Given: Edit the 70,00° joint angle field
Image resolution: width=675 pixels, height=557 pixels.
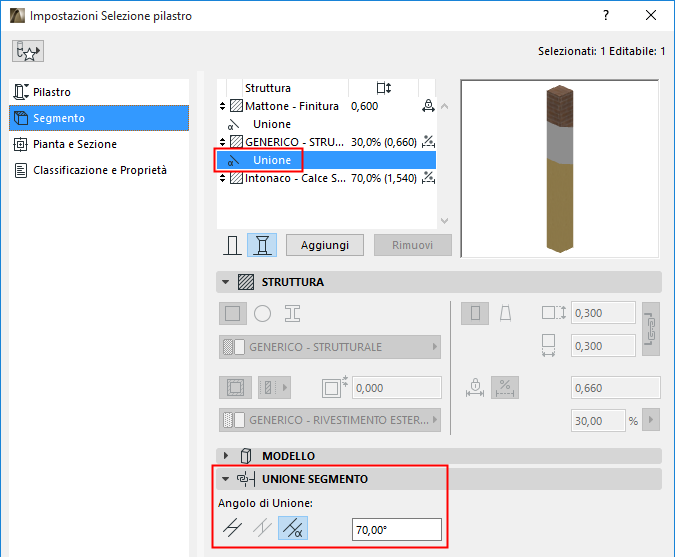Looking at the screenshot, I should click(x=397, y=529).
